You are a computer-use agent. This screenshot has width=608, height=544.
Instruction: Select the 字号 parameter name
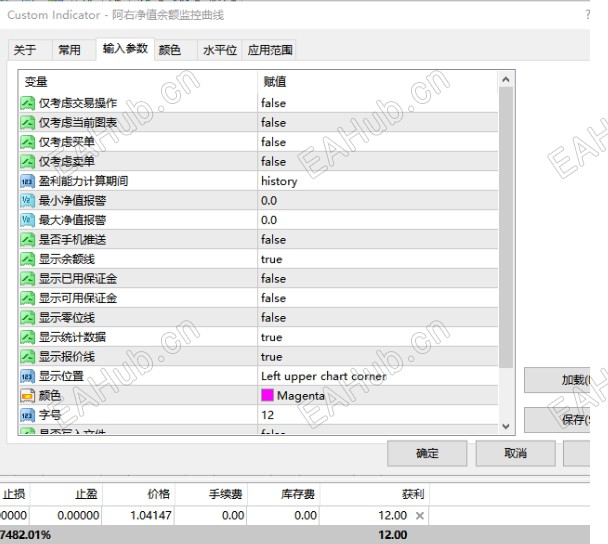click(x=50, y=415)
